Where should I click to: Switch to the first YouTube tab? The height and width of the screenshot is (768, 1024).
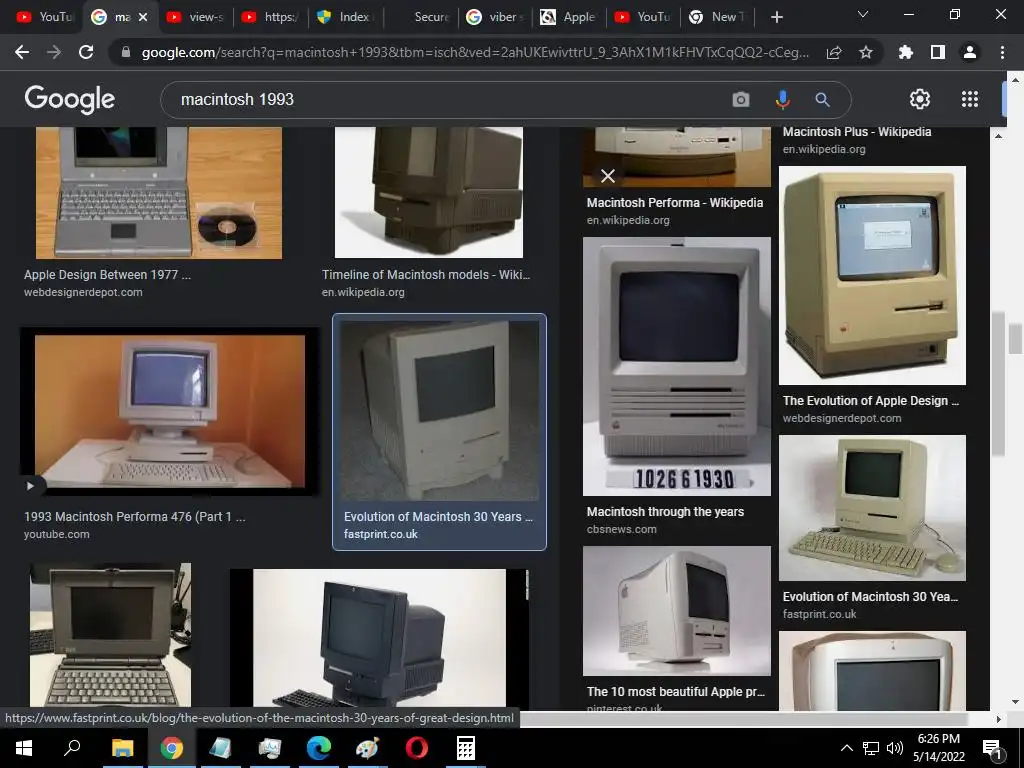[x=44, y=17]
